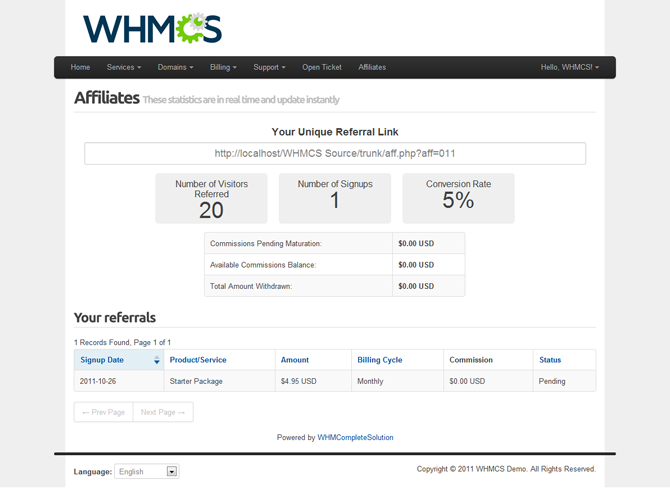The width and height of the screenshot is (670, 488).
Task: Sort referrals by Billing Cycle
Action: [x=380, y=360]
